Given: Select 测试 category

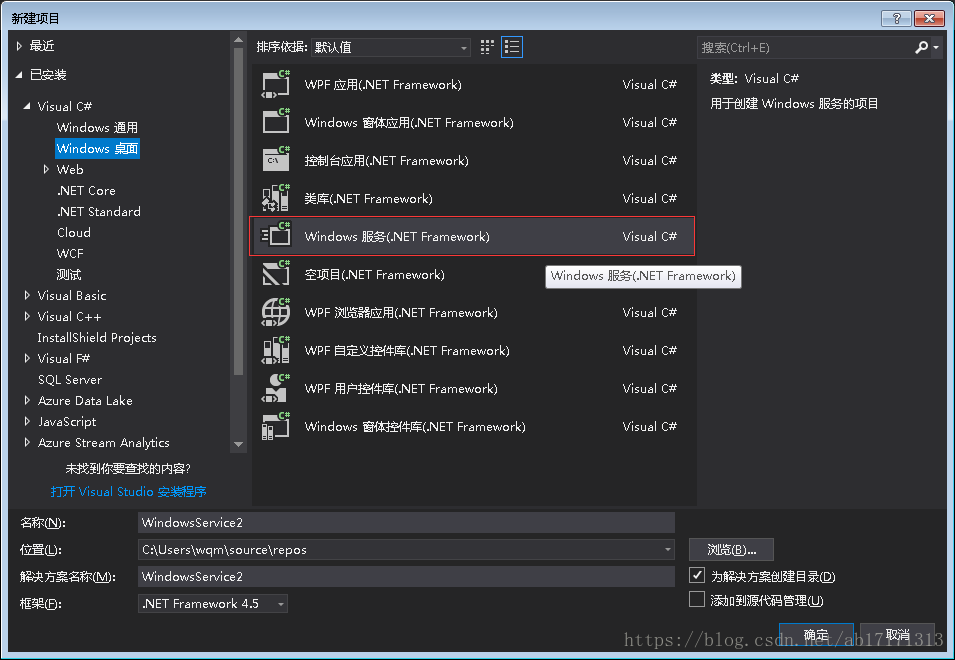Looking at the screenshot, I should 69,275.
